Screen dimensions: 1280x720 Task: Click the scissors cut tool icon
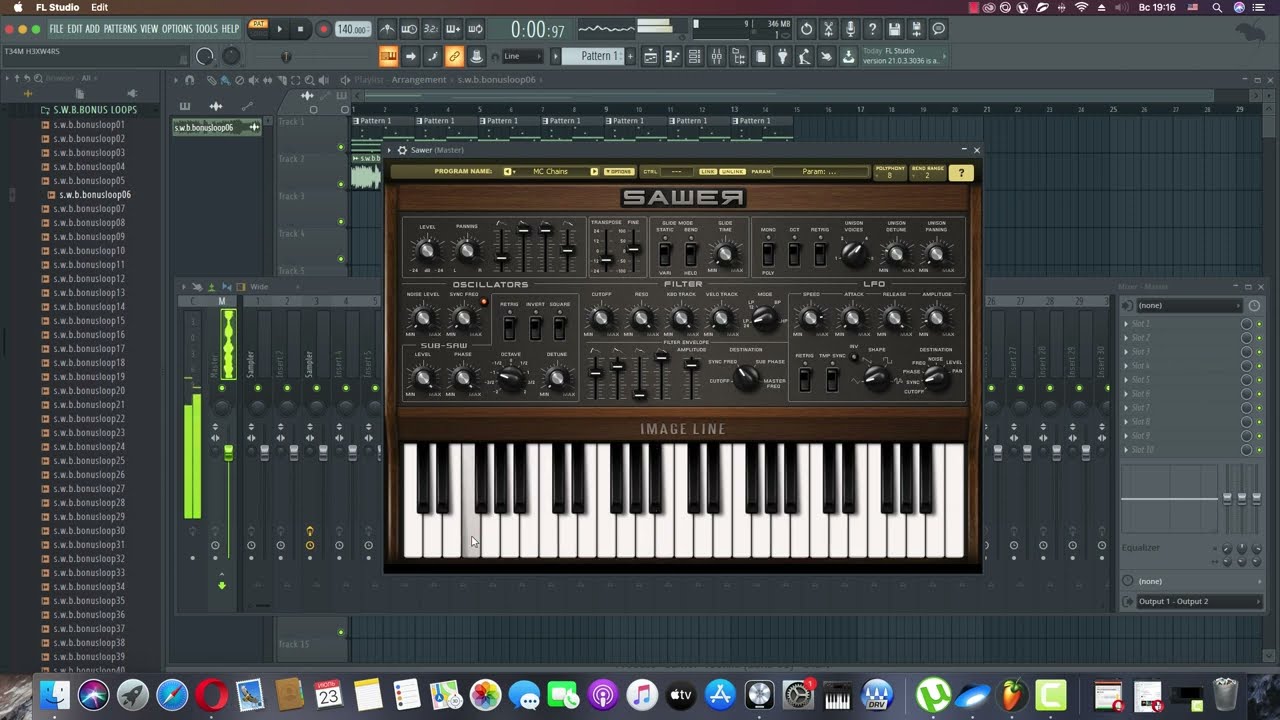click(828, 29)
